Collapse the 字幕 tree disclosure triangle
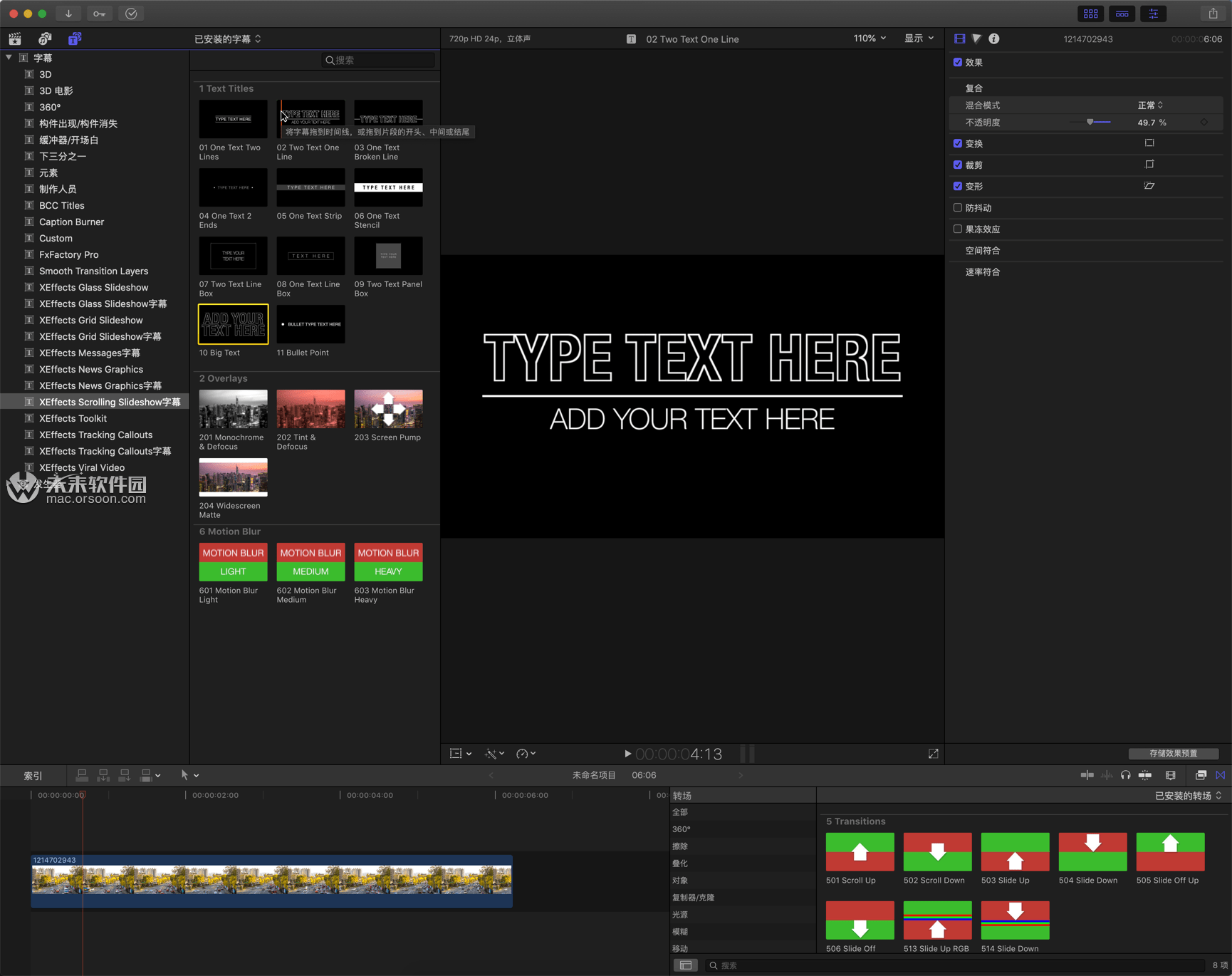 click(x=9, y=58)
